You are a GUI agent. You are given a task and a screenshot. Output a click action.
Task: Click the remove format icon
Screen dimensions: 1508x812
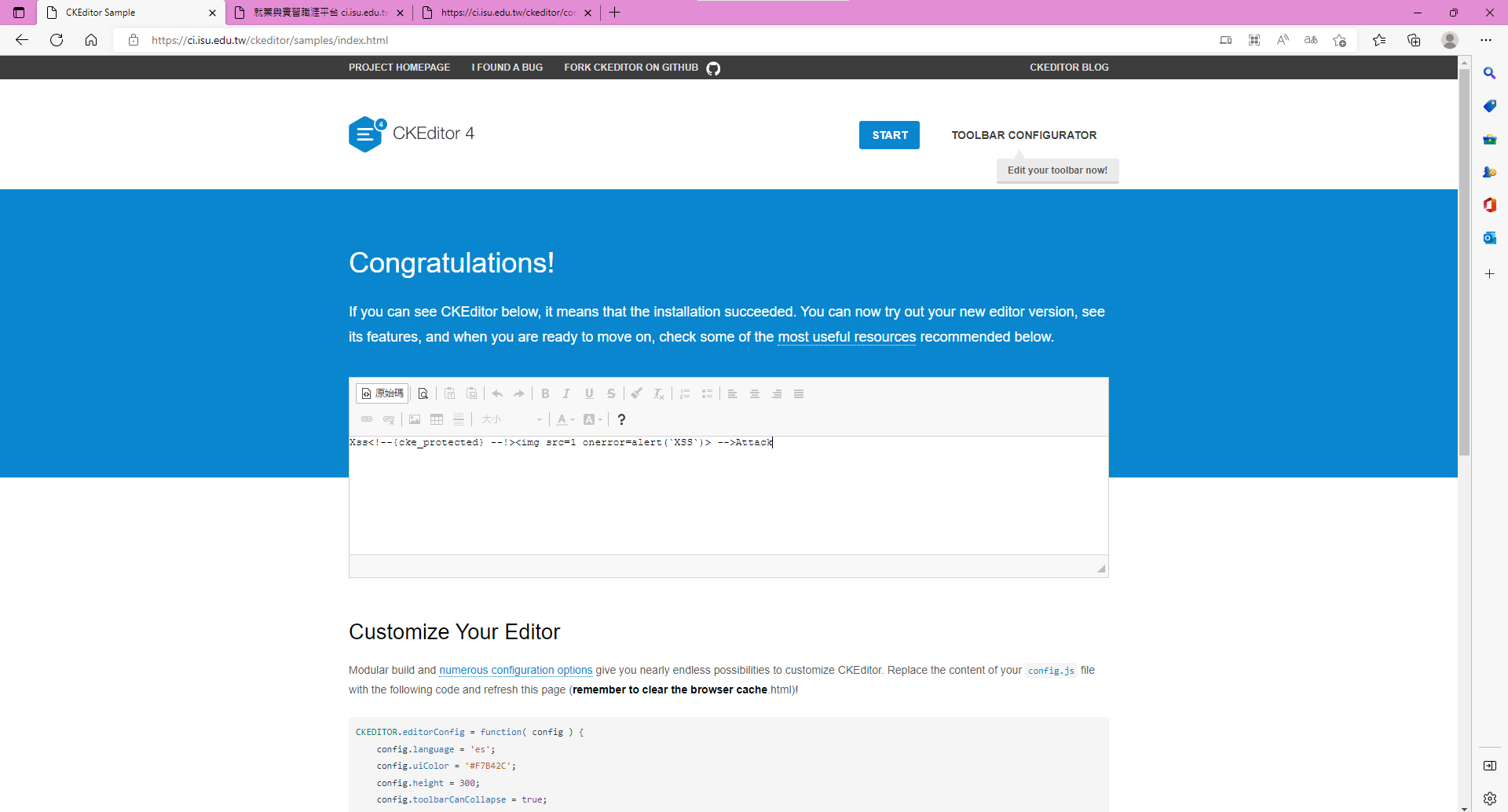[659, 393]
